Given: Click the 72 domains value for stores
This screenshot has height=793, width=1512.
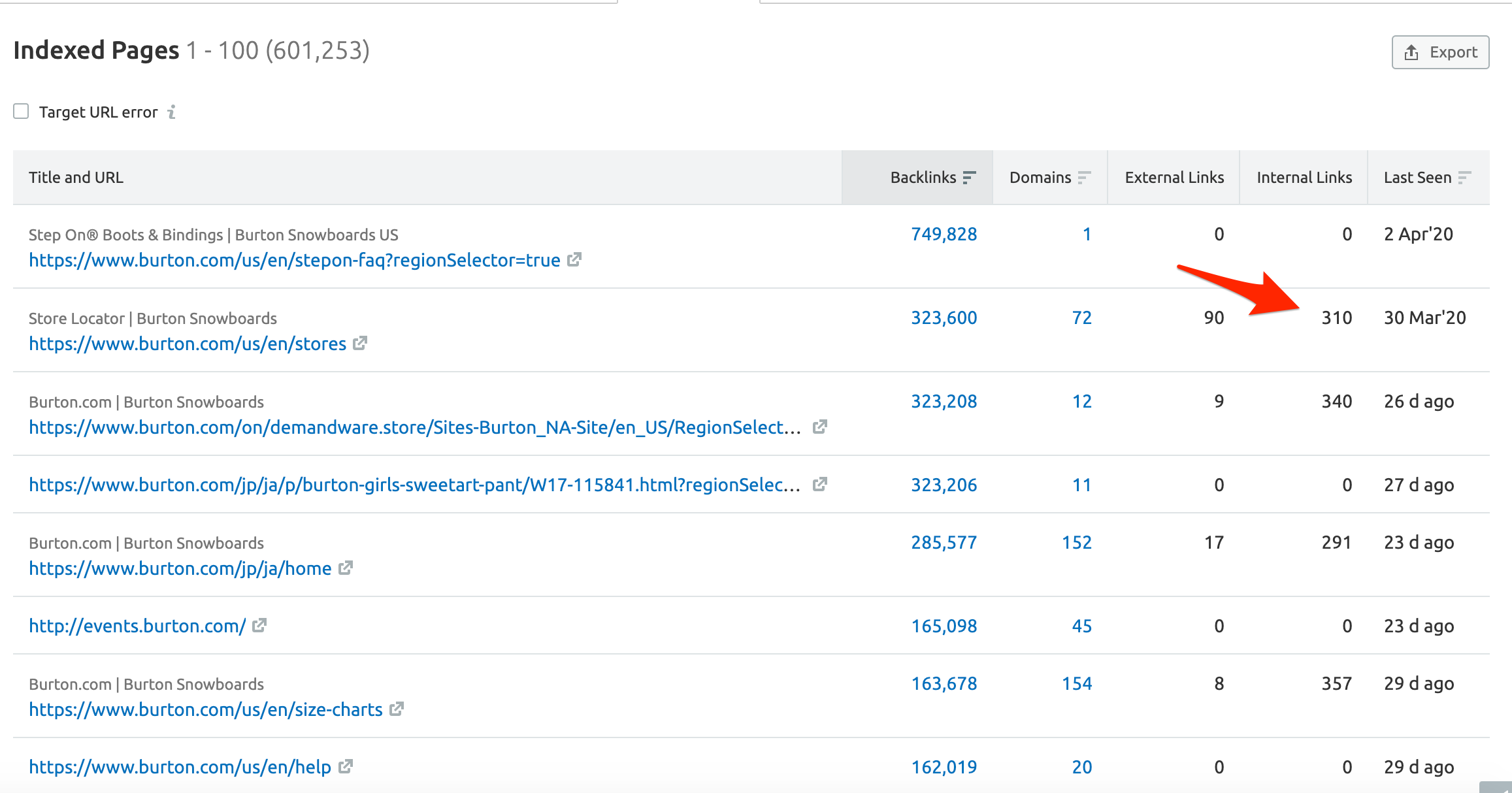Looking at the screenshot, I should pyautogui.click(x=1082, y=318).
